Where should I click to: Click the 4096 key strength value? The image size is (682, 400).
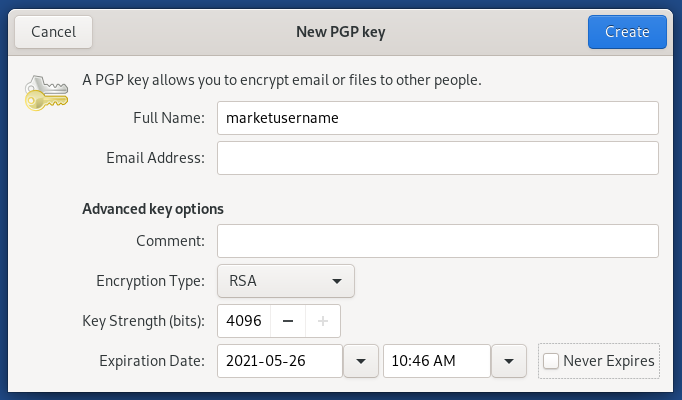(x=244, y=321)
